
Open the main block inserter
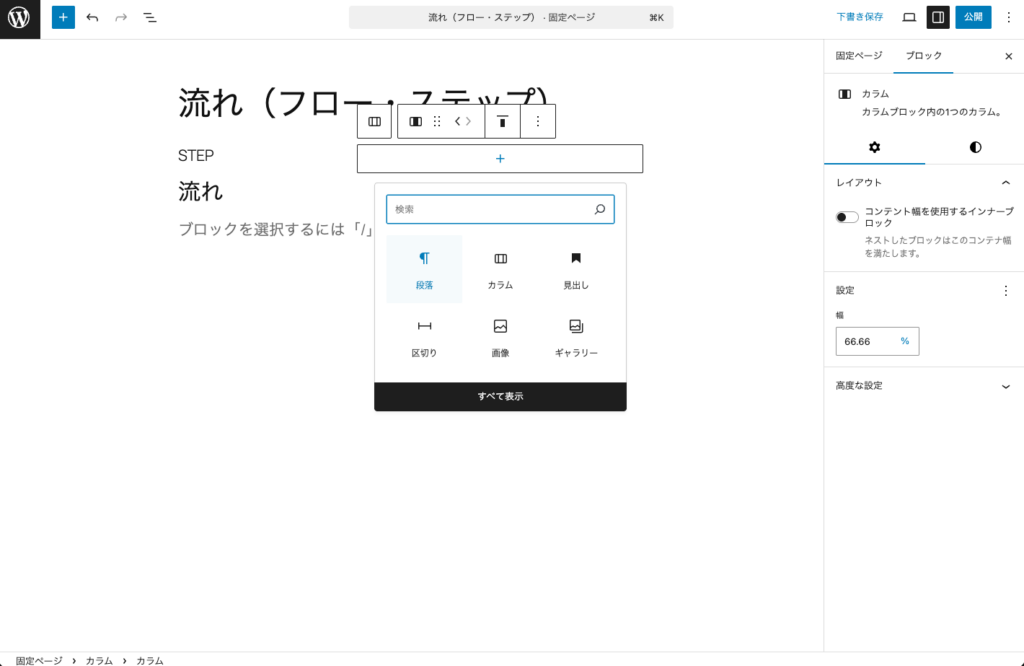pos(62,17)
